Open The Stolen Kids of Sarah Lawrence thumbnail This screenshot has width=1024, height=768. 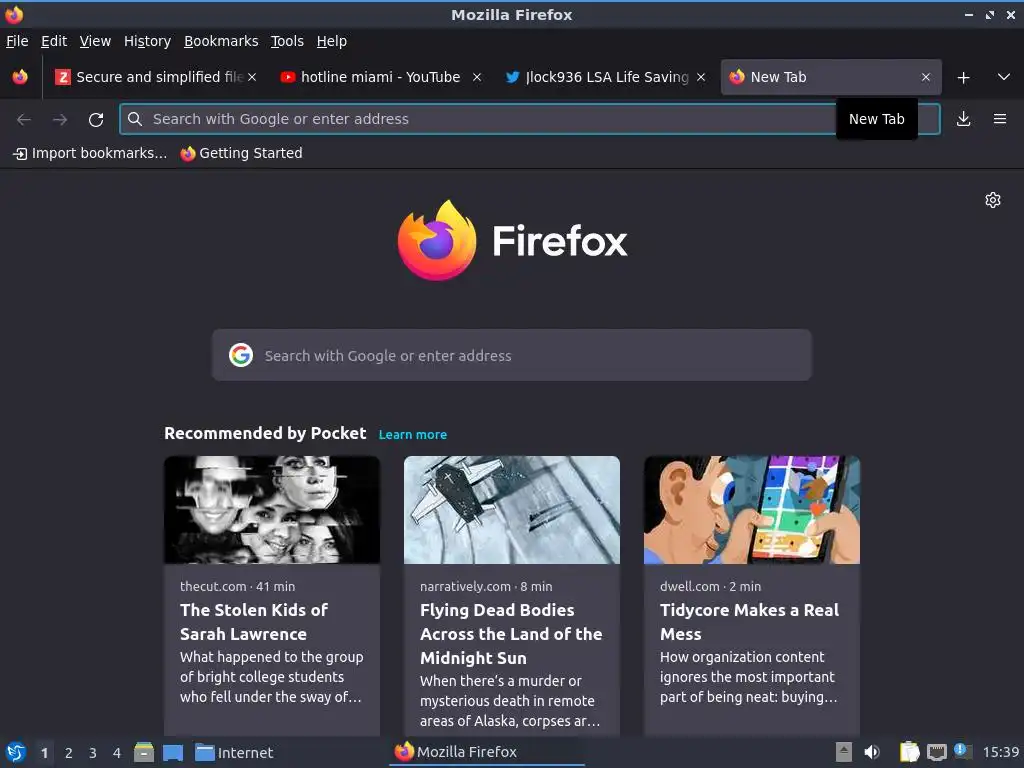tap(272, 509)
